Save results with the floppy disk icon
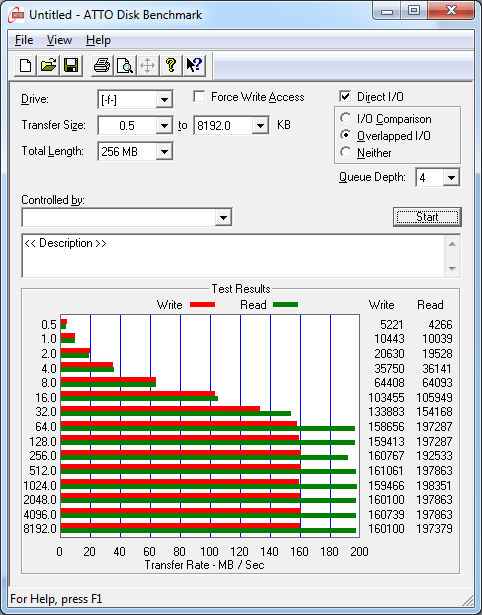Screen dimensions: 482x615 [71, 65]
